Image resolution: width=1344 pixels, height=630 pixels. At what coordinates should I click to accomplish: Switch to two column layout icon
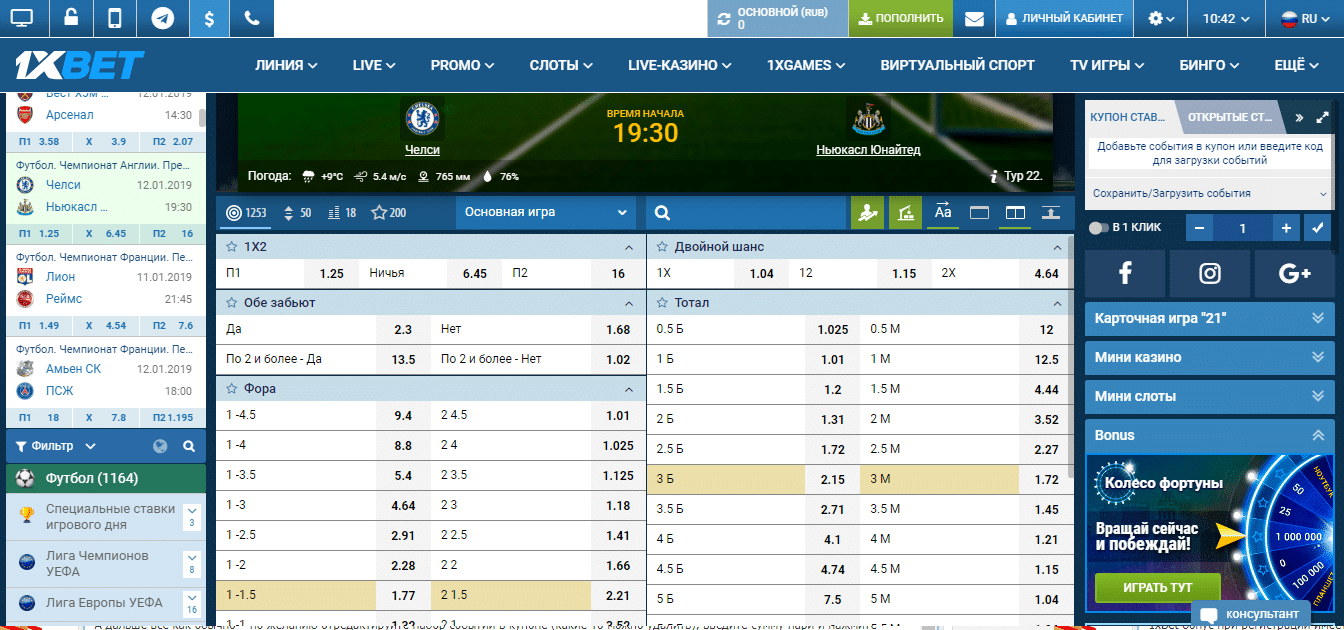point(1015,212)
